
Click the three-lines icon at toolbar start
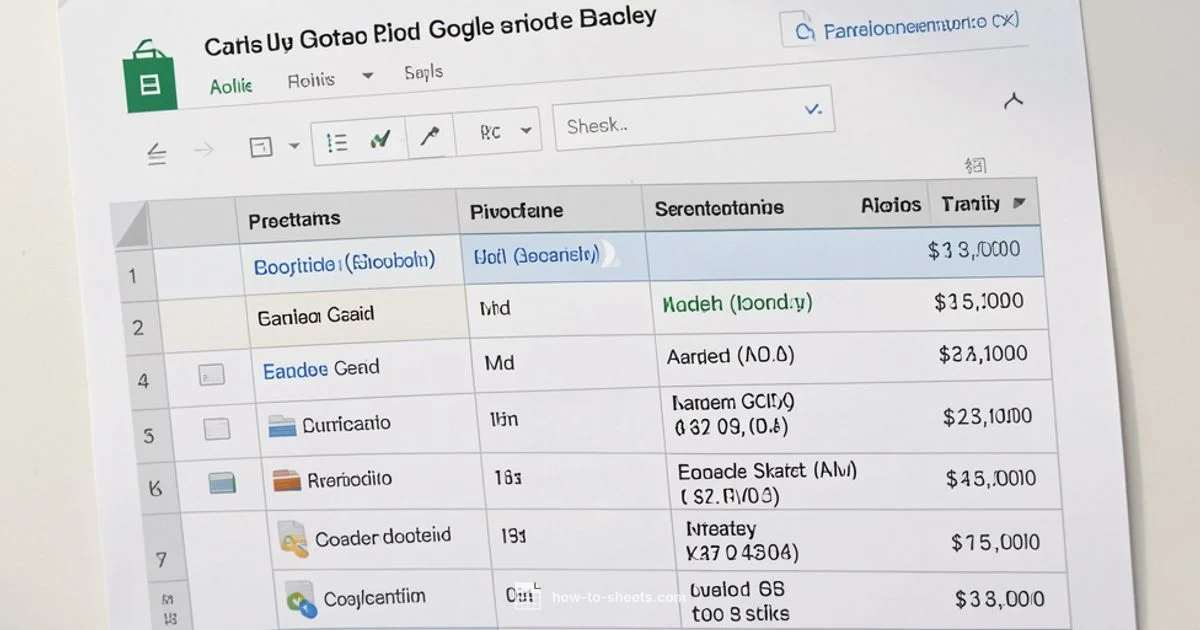(156, 152)
